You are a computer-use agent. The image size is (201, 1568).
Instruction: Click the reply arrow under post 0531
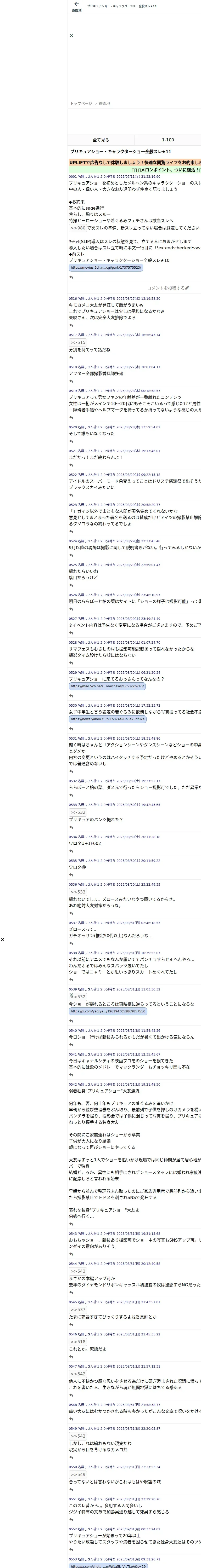pyautogui.click(x=71, y=772)
